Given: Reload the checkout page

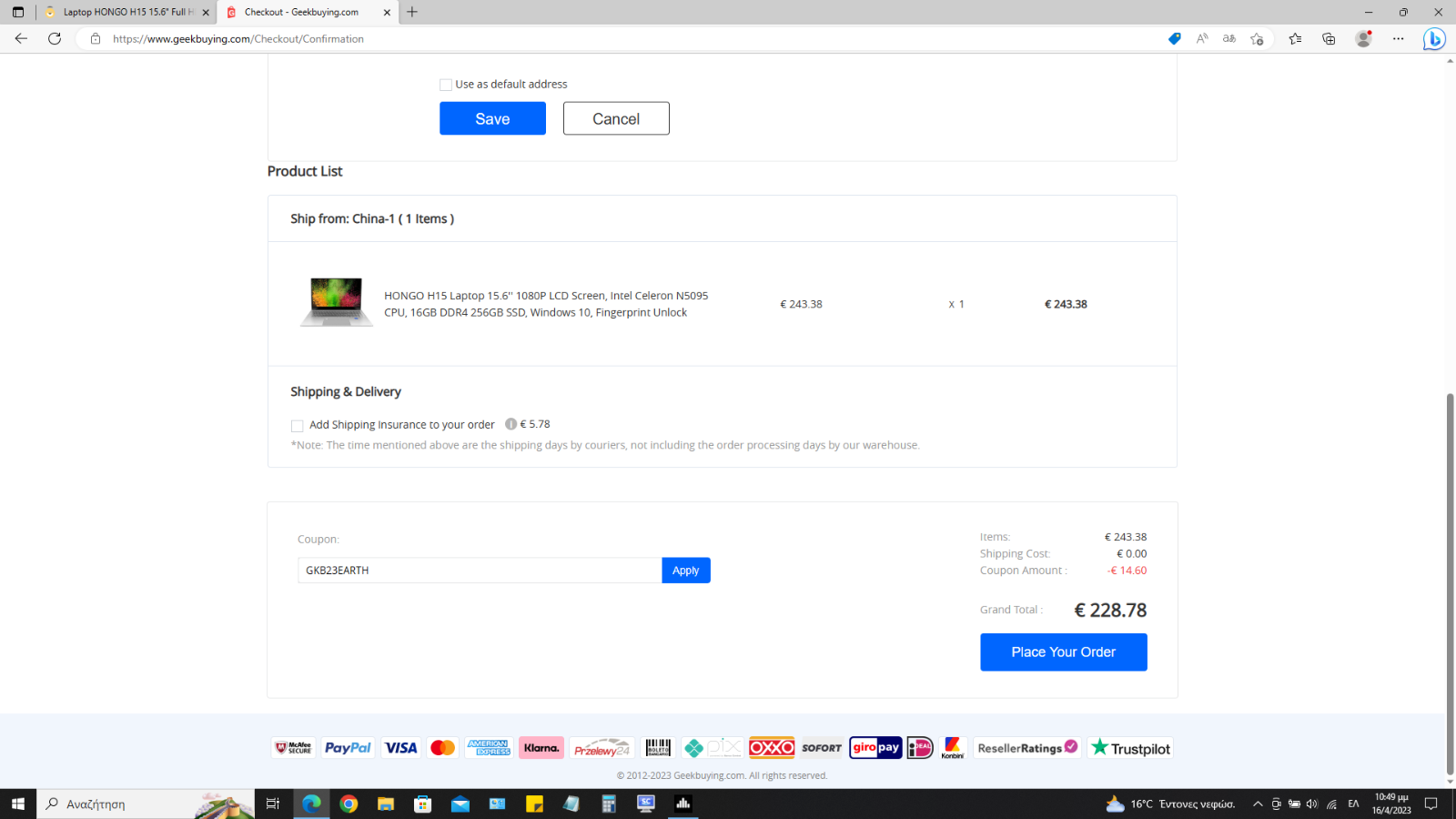Looking at the screenshot, I should tap(55, 38).
